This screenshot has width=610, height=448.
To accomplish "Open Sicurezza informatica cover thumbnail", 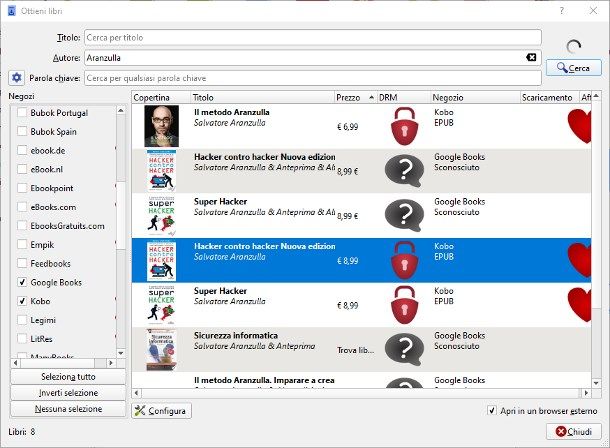I will click(x=161, y=350).
